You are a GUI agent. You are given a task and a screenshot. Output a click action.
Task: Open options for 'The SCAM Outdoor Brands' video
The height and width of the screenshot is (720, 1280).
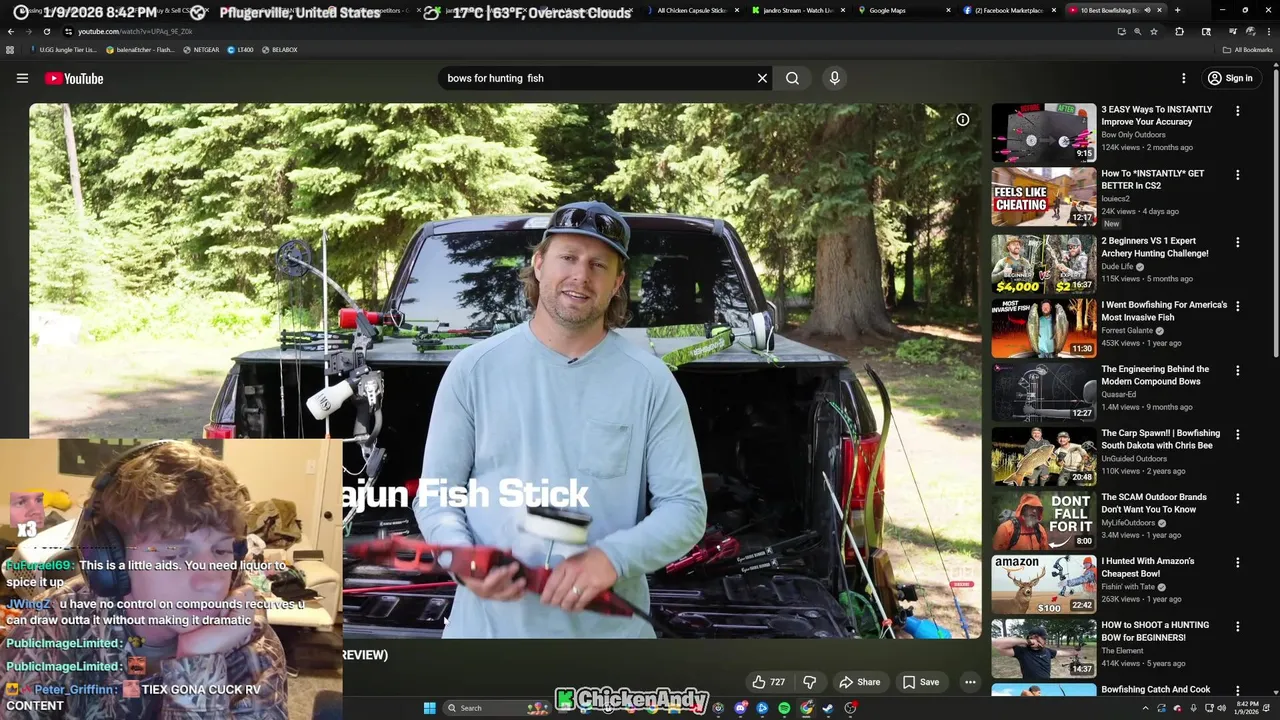1237,498
